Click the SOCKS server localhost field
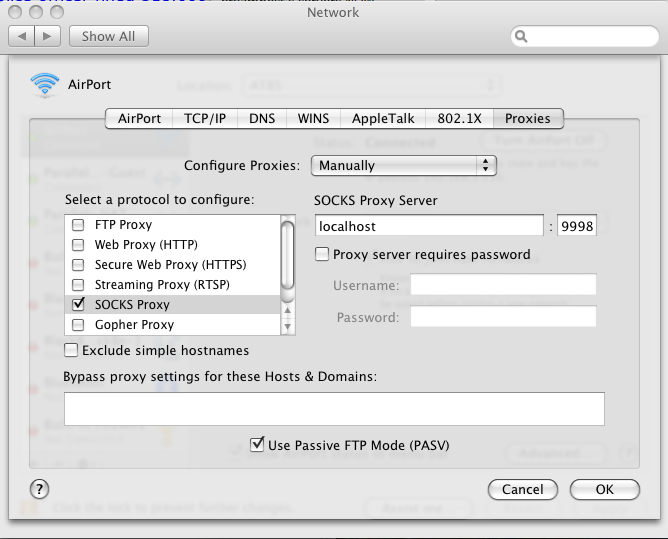Image resolution: width=668 pixels, height=539 pixels. (x=429, y=225)
